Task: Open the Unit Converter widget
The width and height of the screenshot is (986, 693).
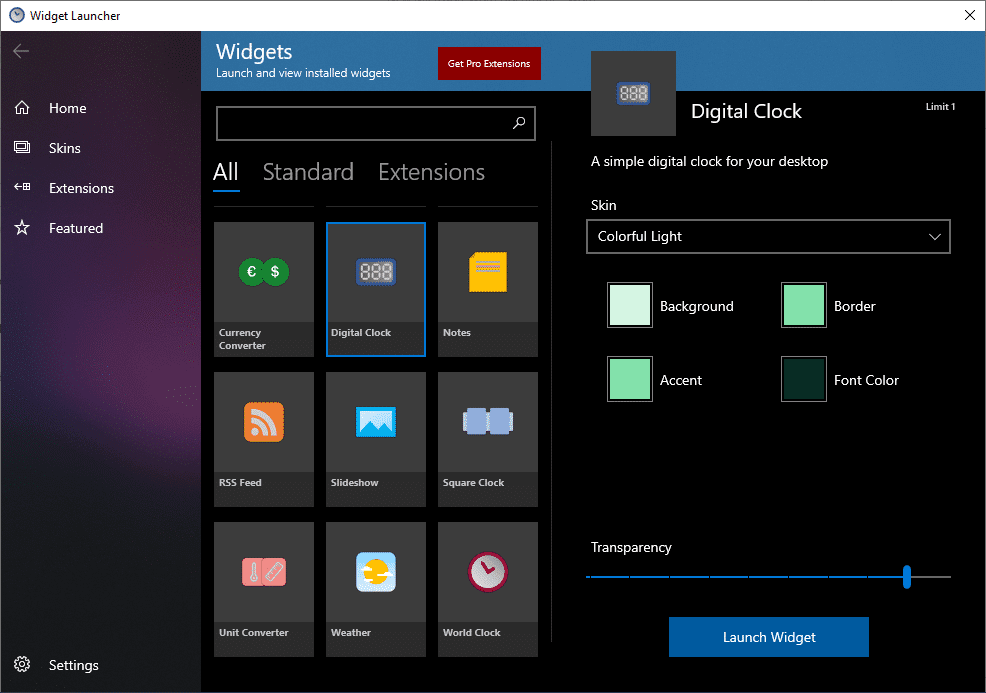Action: tap(263, 589)
